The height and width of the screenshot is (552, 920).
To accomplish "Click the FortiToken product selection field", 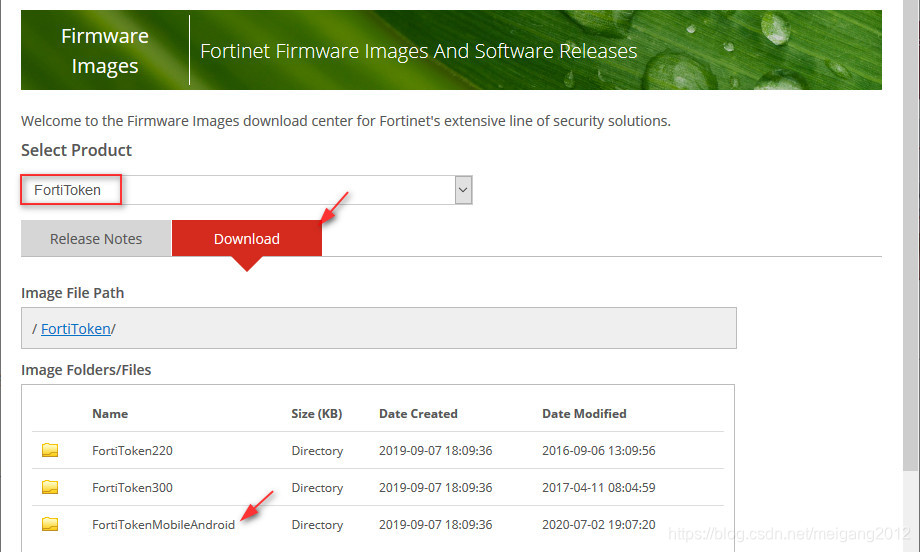I will point(246,190).
